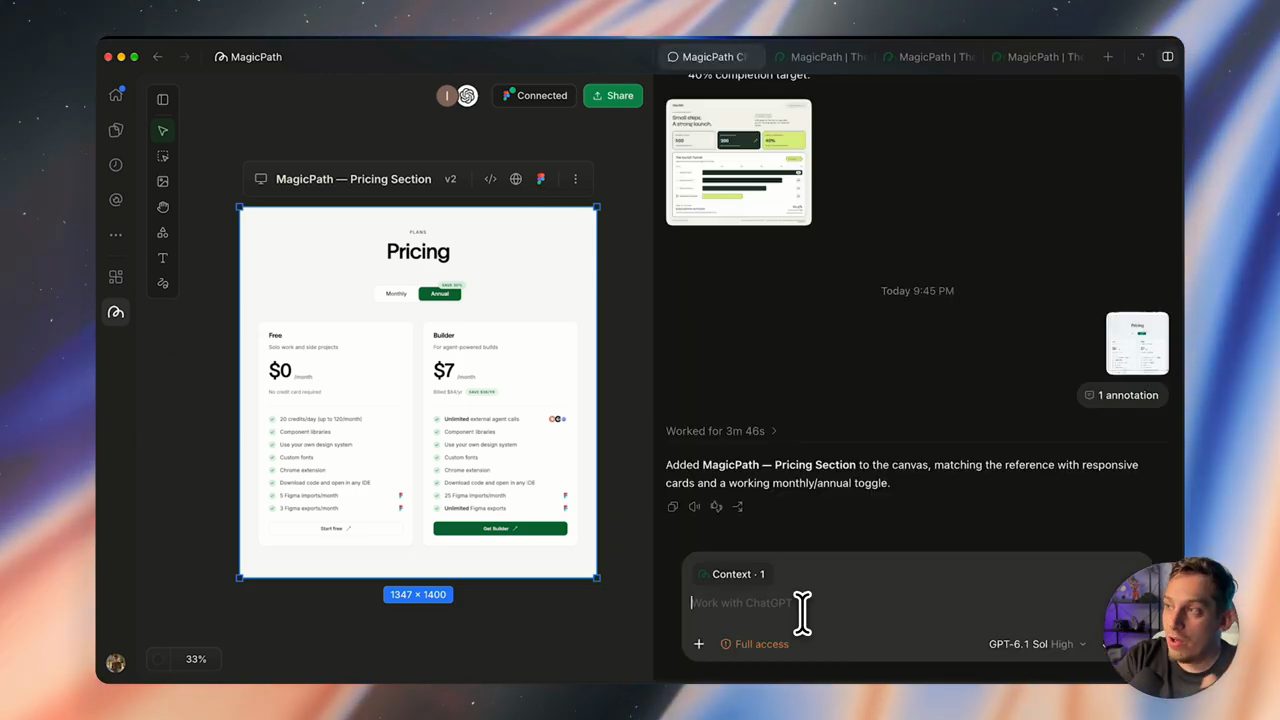Open the stacked pages icon in sidebar
This screenshot has width=1280, height=720.
pyautogui.click(x=116, y=130)
